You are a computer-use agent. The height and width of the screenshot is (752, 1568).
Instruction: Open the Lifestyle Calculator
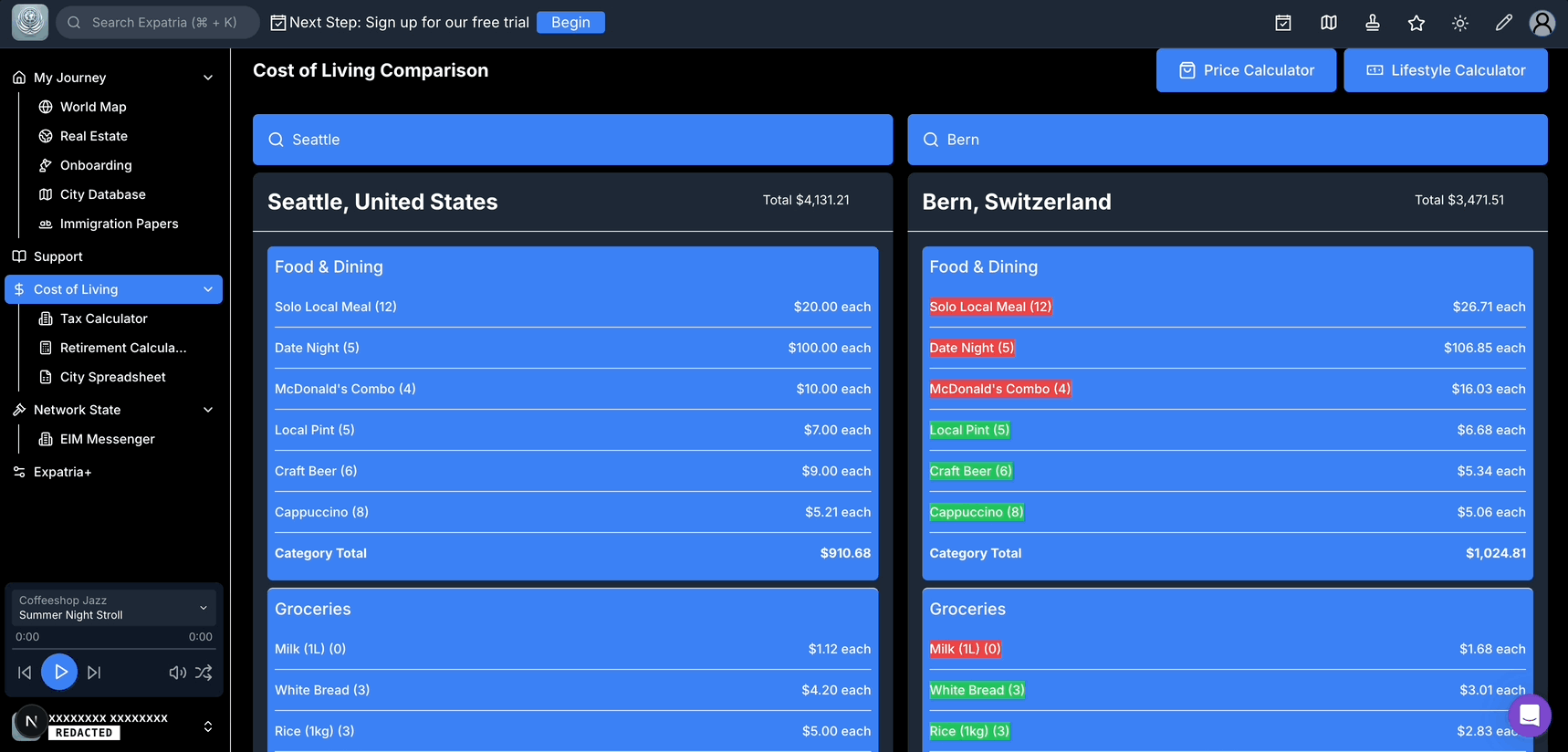[x=1445, y=70]
